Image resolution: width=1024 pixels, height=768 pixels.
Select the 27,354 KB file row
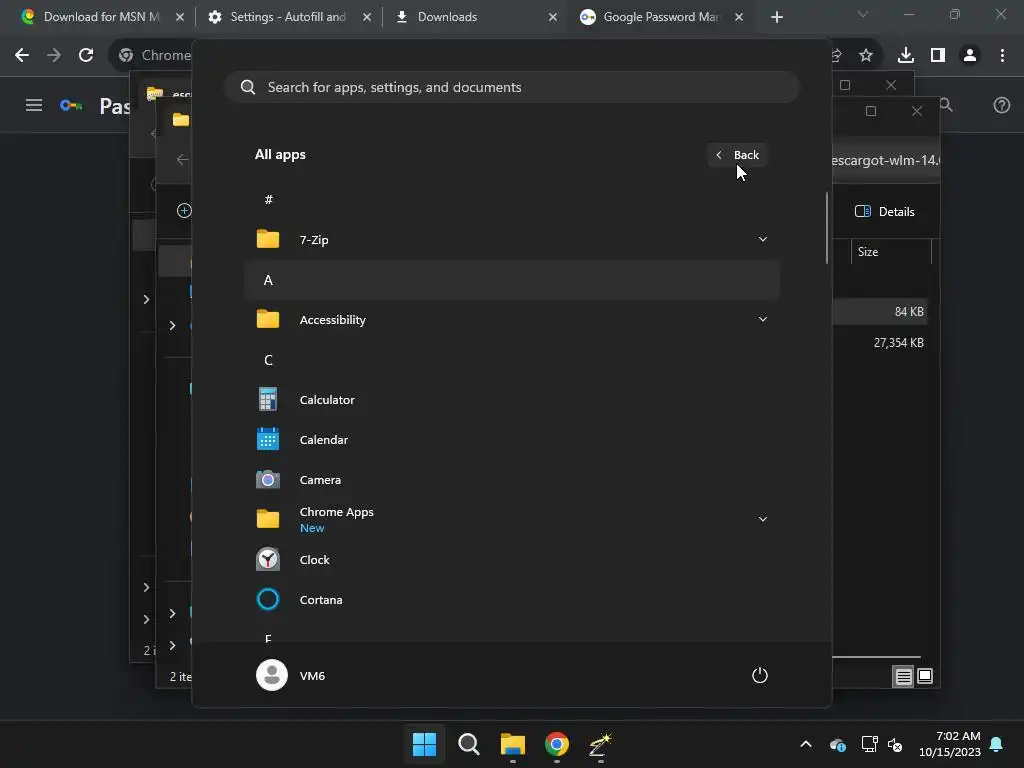point(880,343)
